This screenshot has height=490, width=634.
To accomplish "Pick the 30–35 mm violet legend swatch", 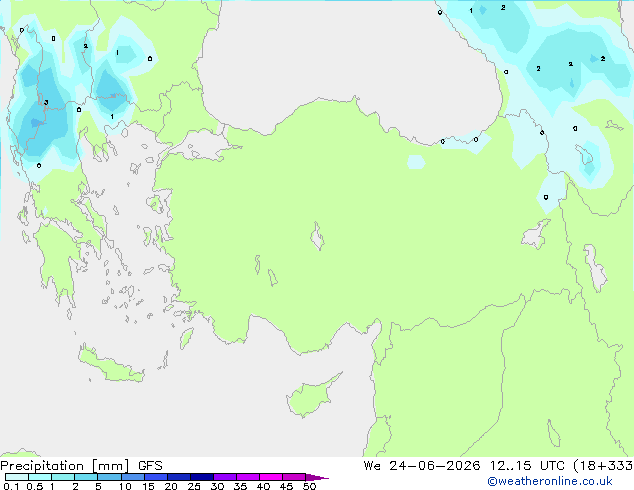I will pyautogui.click(x=225, y=477).
